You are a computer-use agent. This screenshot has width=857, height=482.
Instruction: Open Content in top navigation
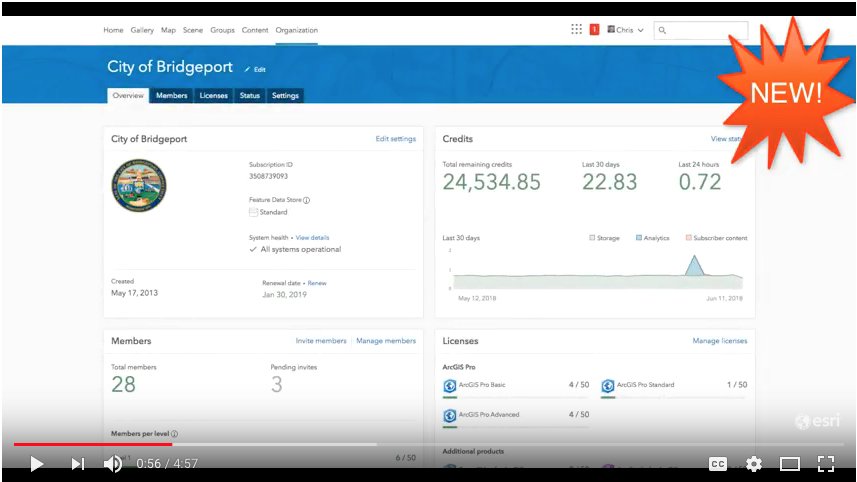pos(255,30)
